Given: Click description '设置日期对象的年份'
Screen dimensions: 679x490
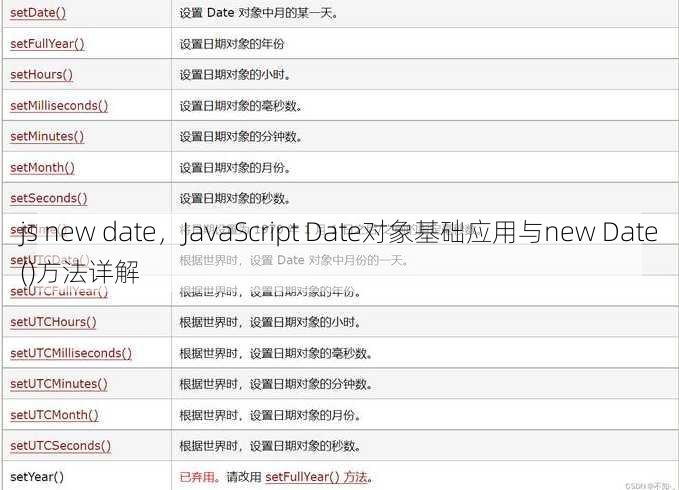Looking at the screenshot, I should [x=232, y=44].
